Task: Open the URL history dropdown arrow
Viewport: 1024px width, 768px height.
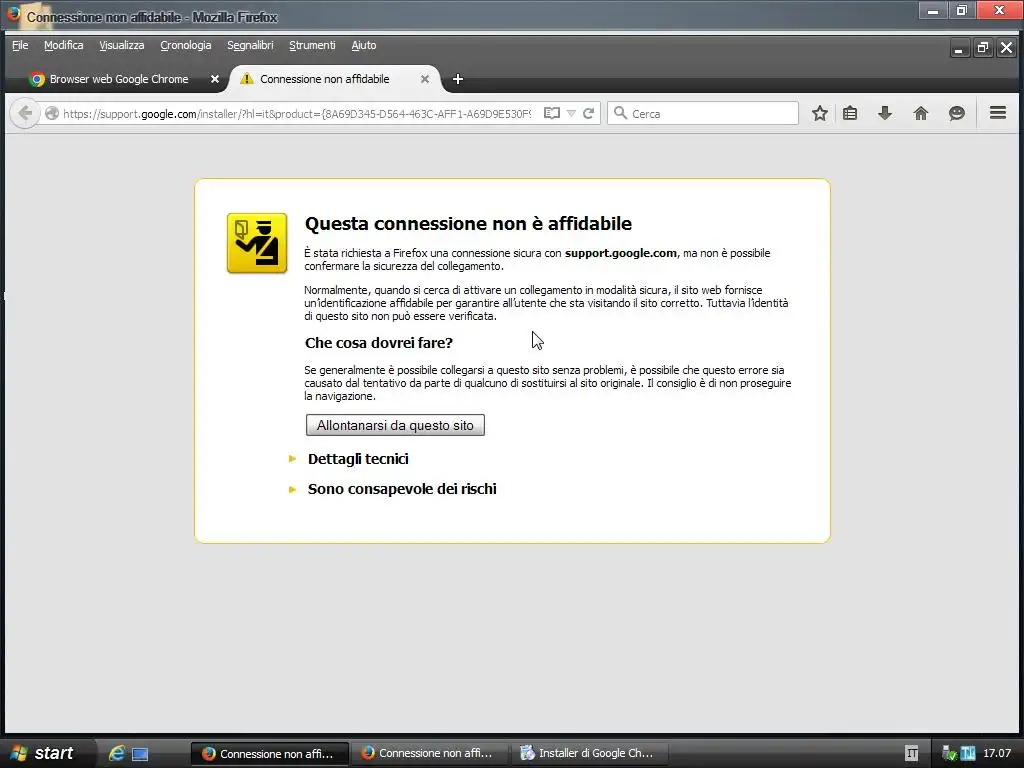Action: 571,114
